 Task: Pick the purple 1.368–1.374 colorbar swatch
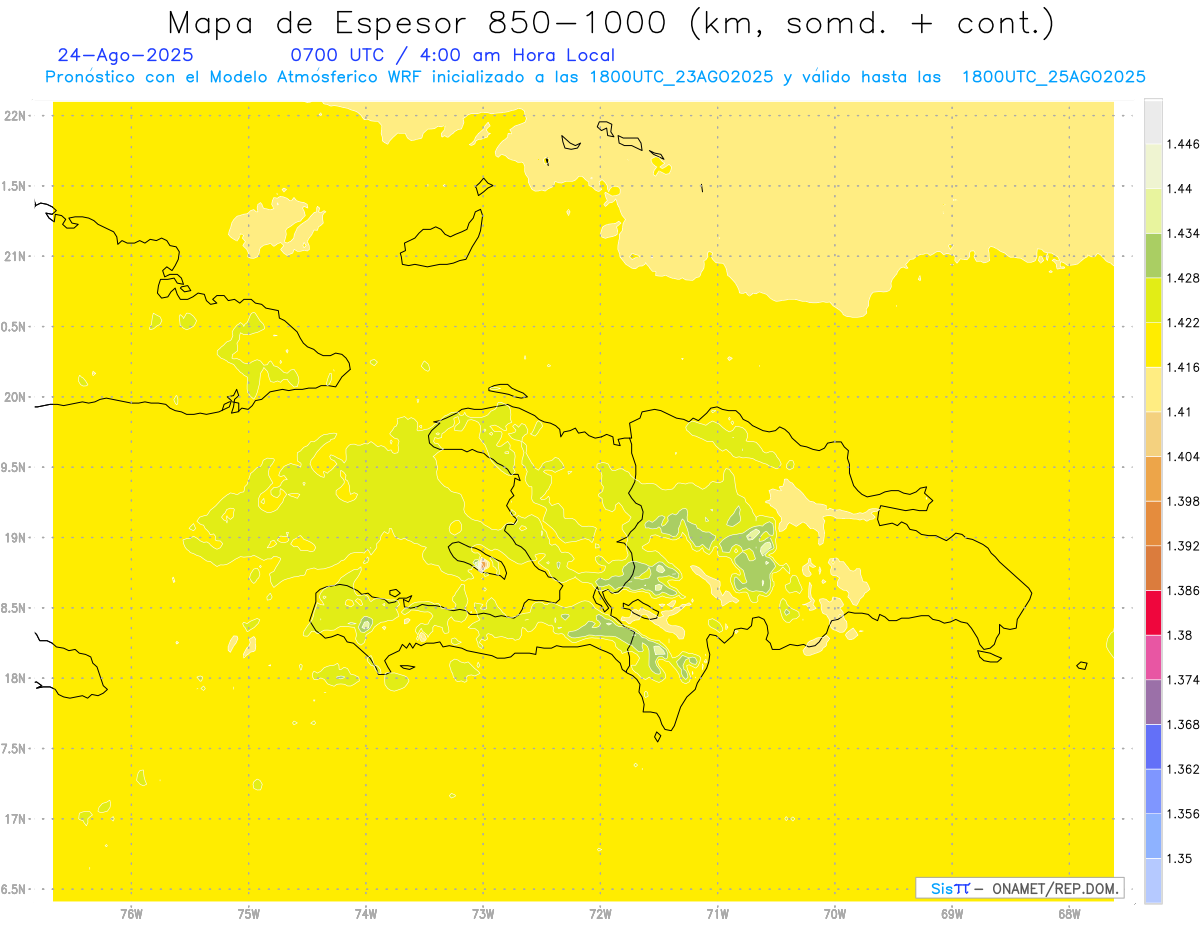pyautogui.click(x=1153, y=702)
